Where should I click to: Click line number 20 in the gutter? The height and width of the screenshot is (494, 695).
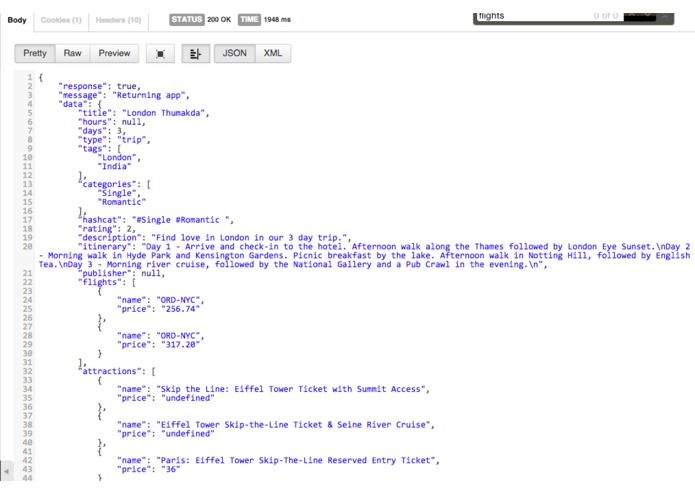coord(27,246)
